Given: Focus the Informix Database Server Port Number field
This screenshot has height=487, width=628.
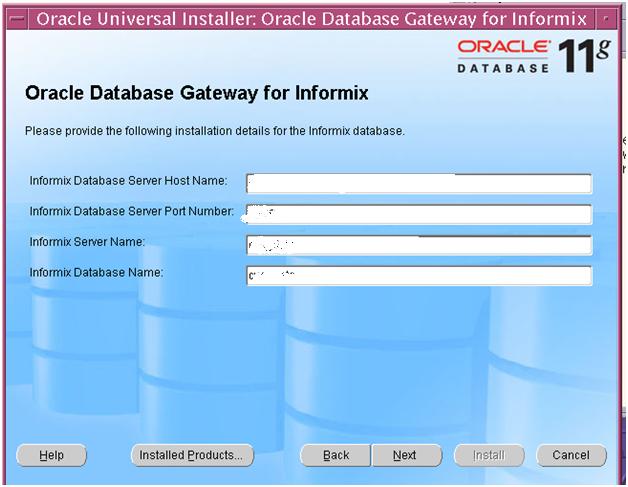Looking at the screenshot, I should (x=419, y=214).
